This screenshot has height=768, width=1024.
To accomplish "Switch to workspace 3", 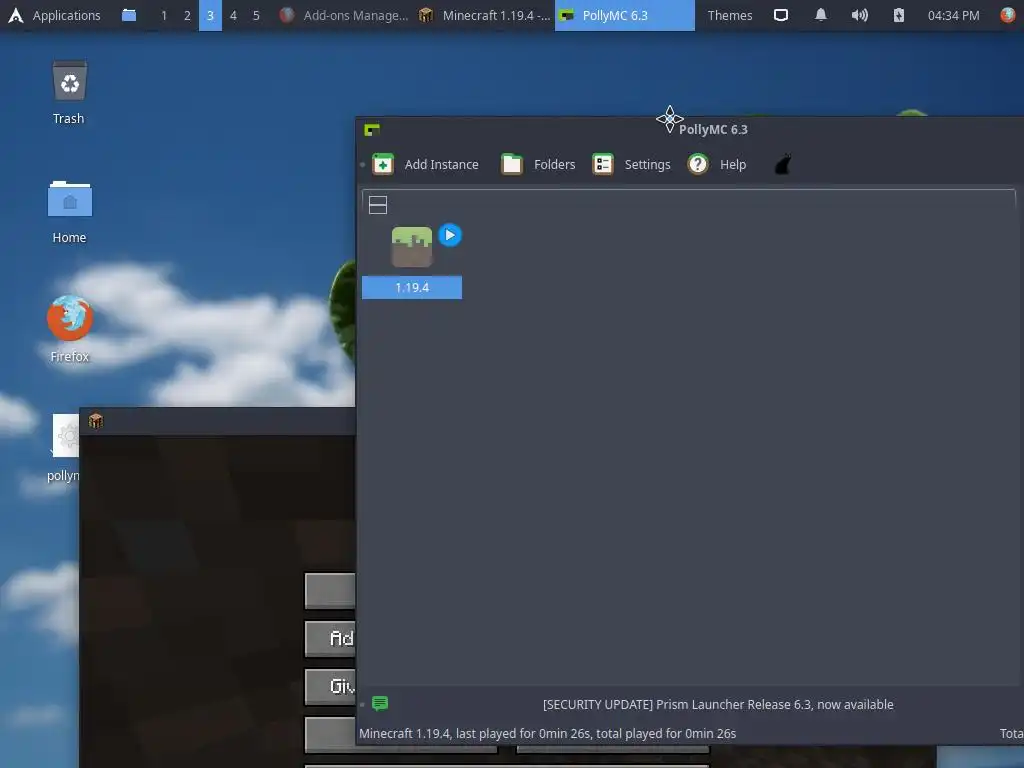I will (x=210, y=15).
